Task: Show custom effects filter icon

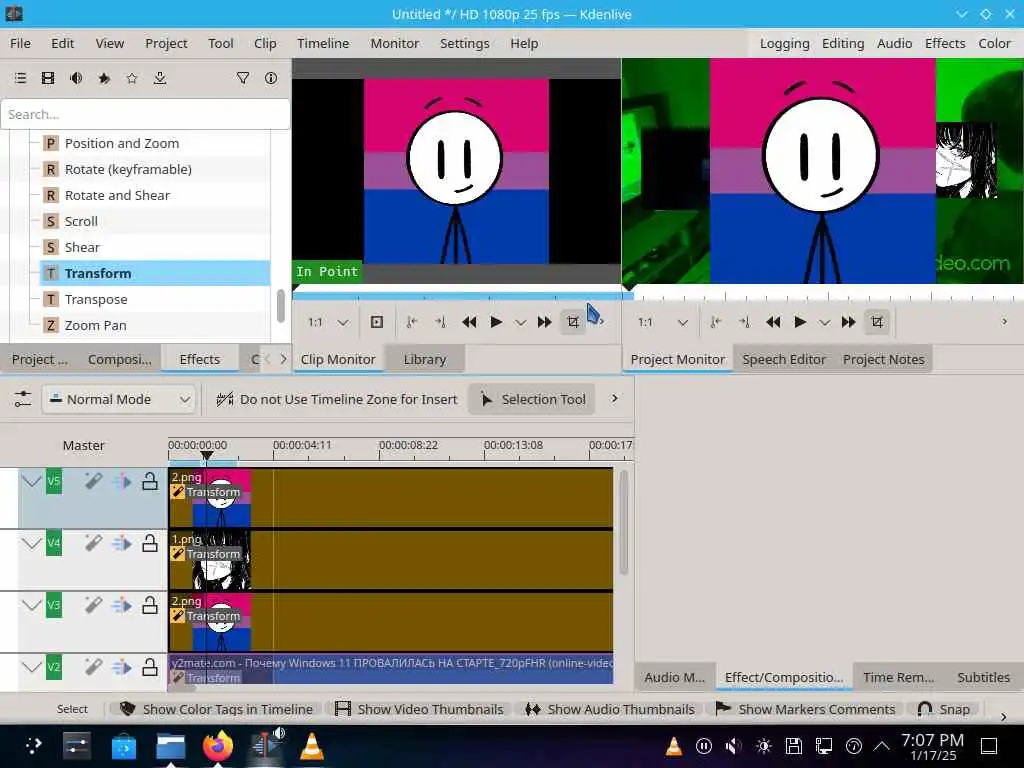Action: (x=104, y=78)
